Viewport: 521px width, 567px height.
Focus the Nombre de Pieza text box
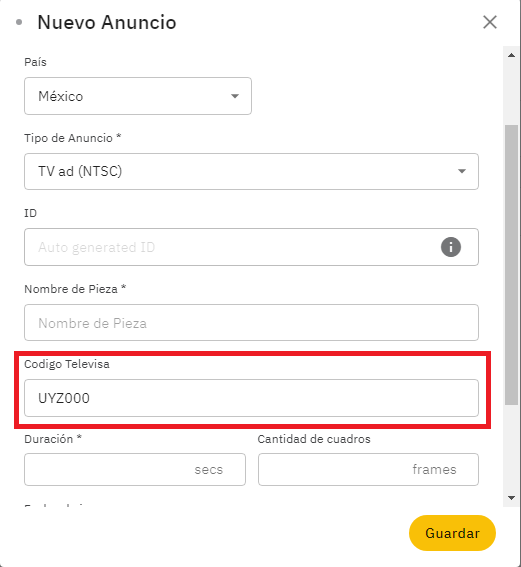coord(251,323)
